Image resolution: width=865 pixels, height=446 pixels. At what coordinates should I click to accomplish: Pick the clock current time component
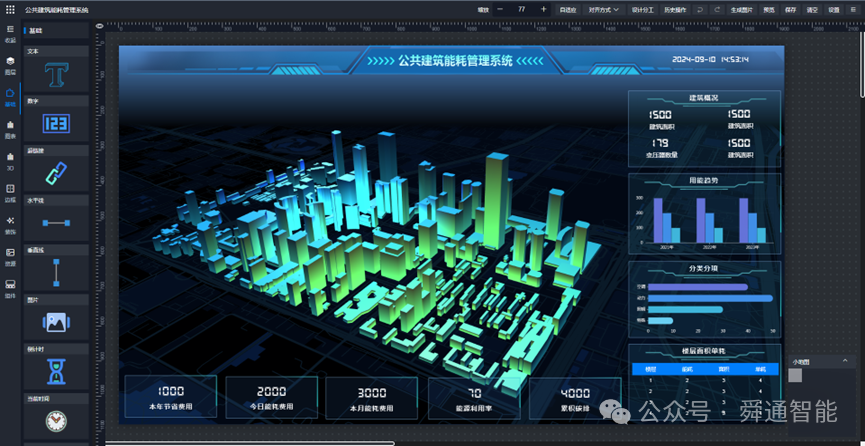click(56, 421)
